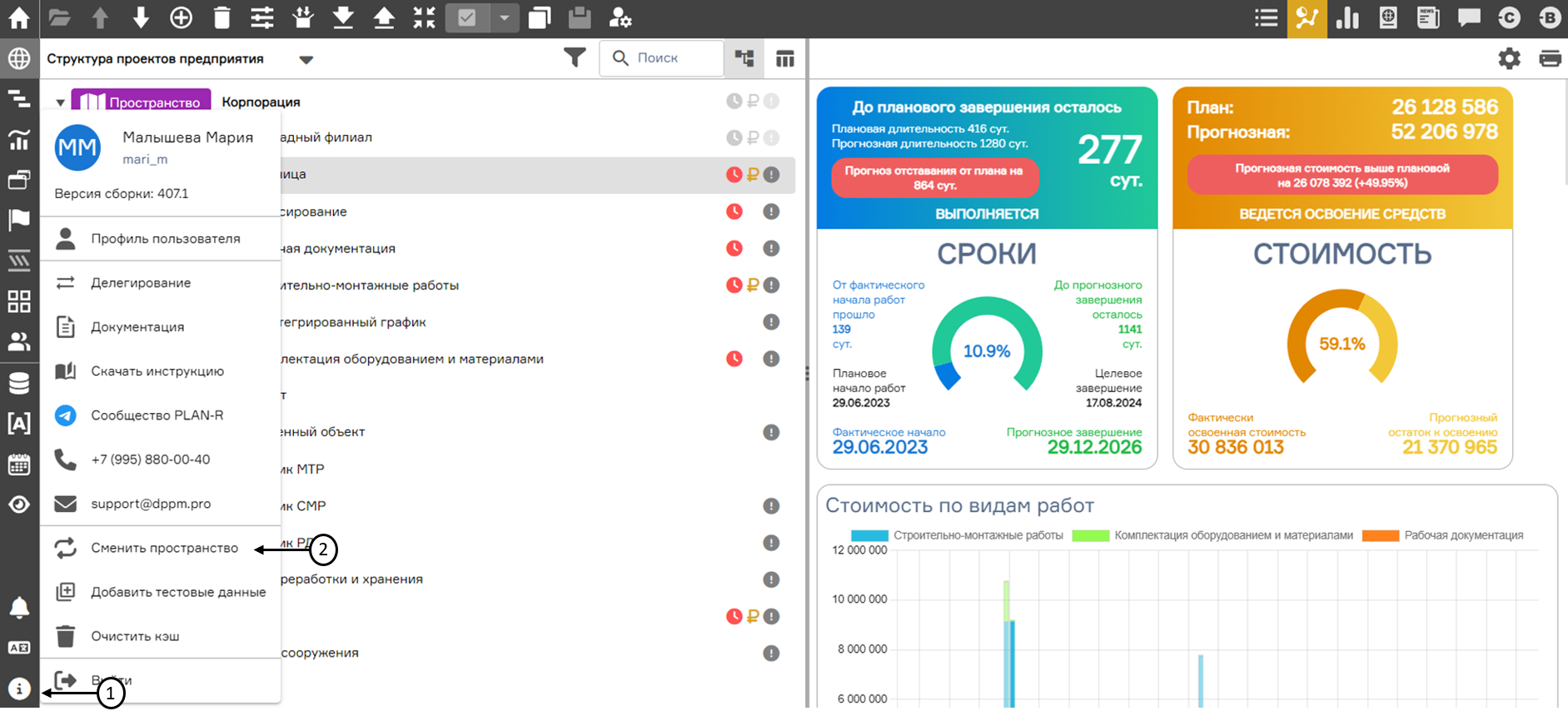Print dashboard with printer icon
Image resolution: width=1568 pixels, height=711 pixels.
coord(1550,58)
